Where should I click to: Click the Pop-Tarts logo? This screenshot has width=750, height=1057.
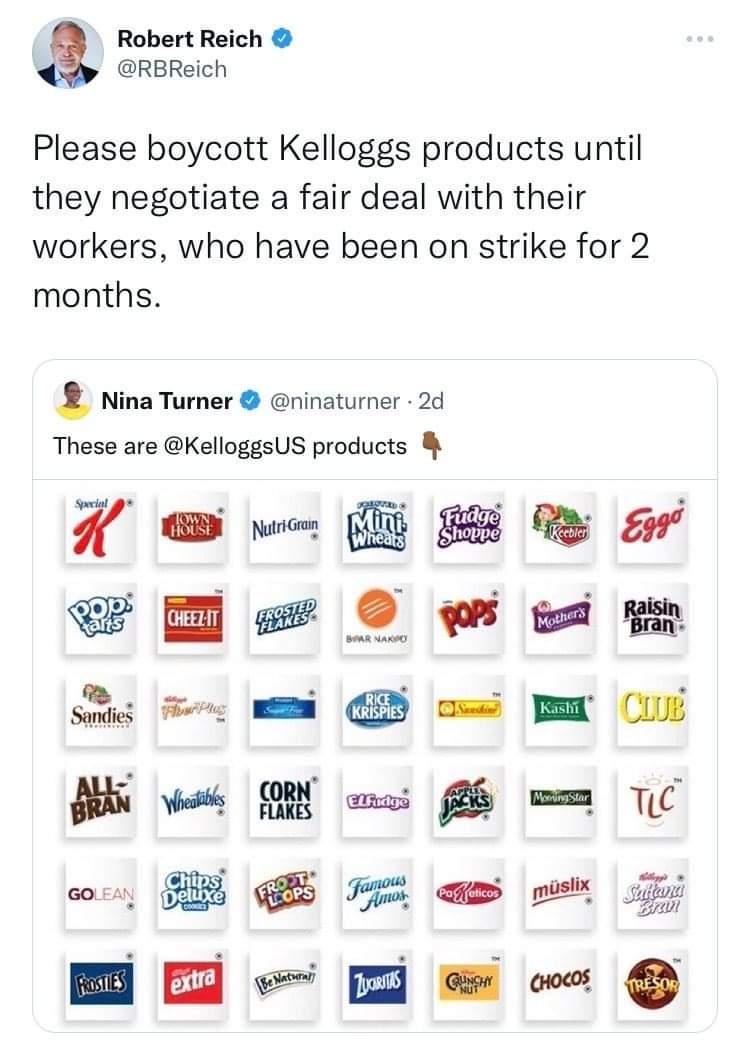tap(96, 613)
